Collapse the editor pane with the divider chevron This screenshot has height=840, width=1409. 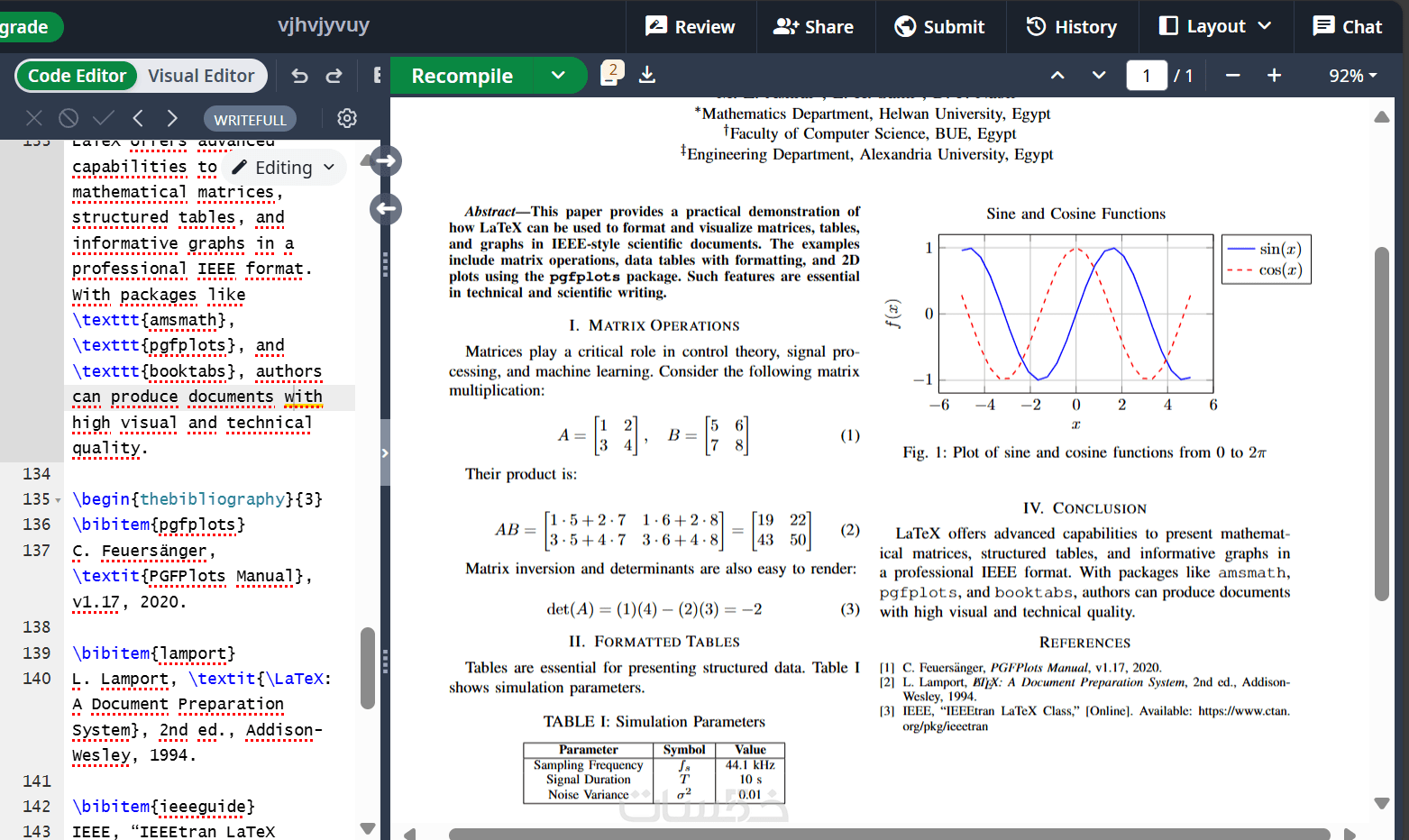(x=385, y=452)
